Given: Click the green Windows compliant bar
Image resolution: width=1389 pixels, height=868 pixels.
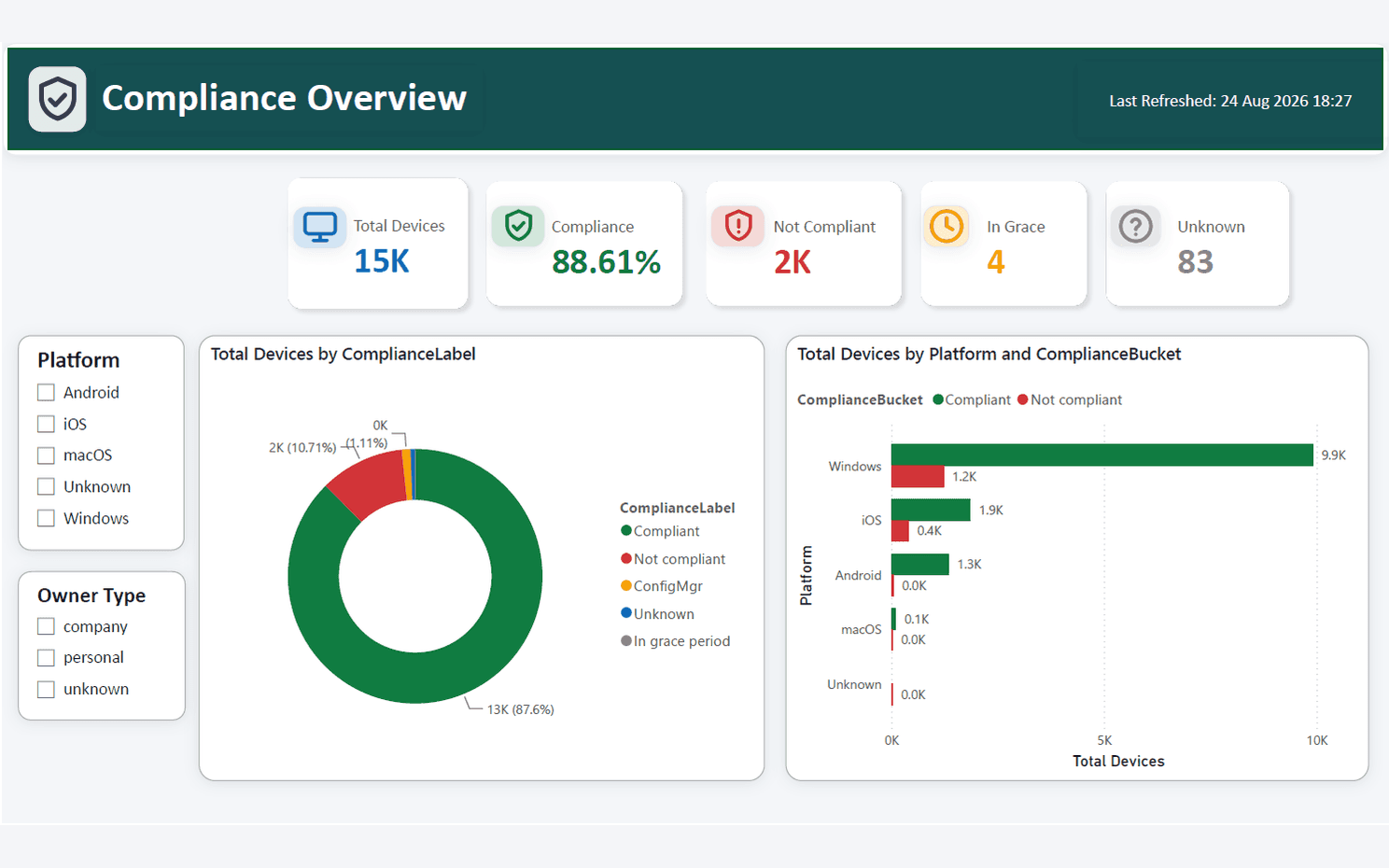Looking at the screenshot, I should [1102, 455].
